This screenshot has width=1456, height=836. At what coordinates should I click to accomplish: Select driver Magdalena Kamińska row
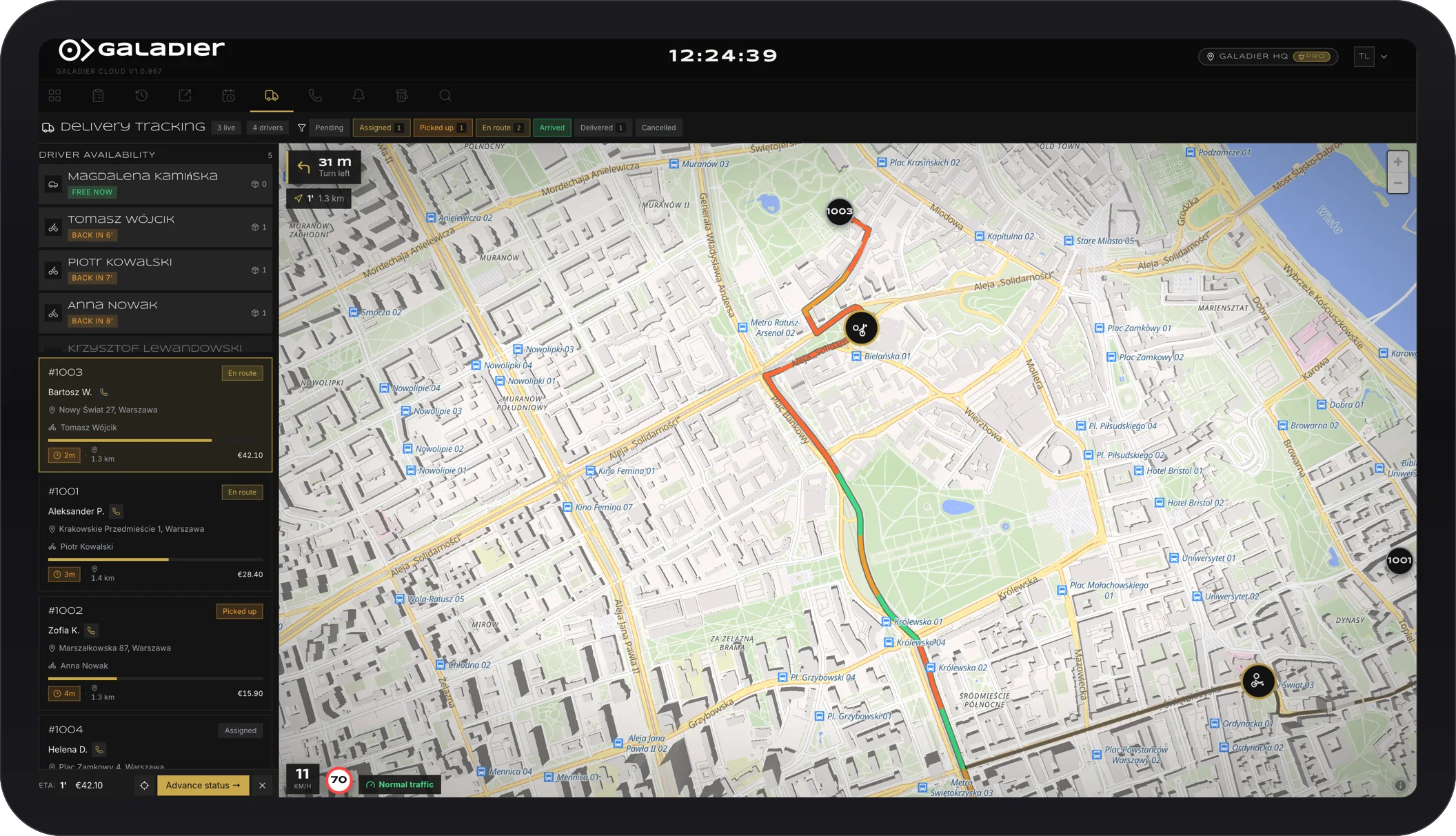point(156,184)
